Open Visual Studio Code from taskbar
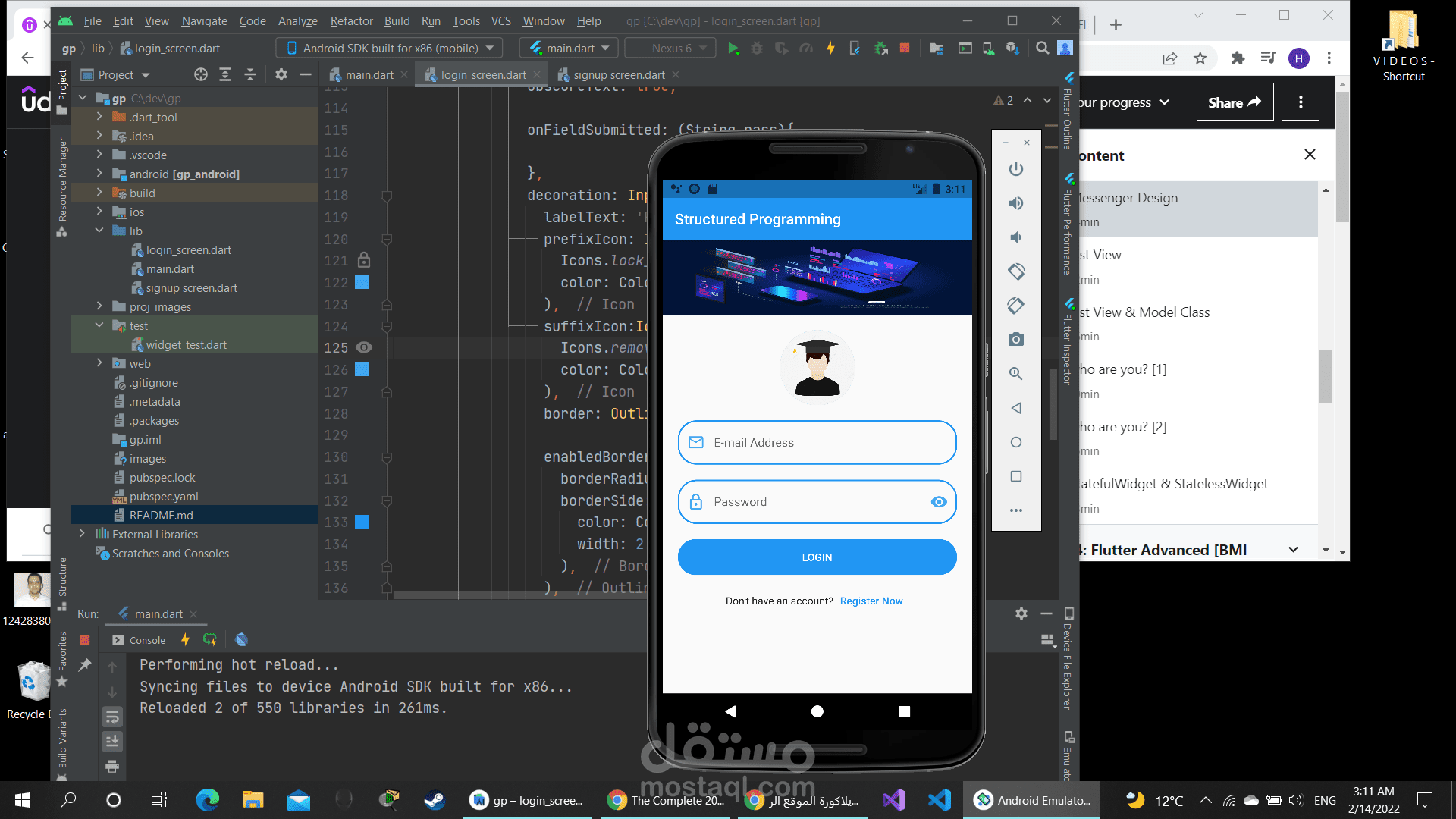The width and height of the screenshot is (1456, 819). pos(939,800)
